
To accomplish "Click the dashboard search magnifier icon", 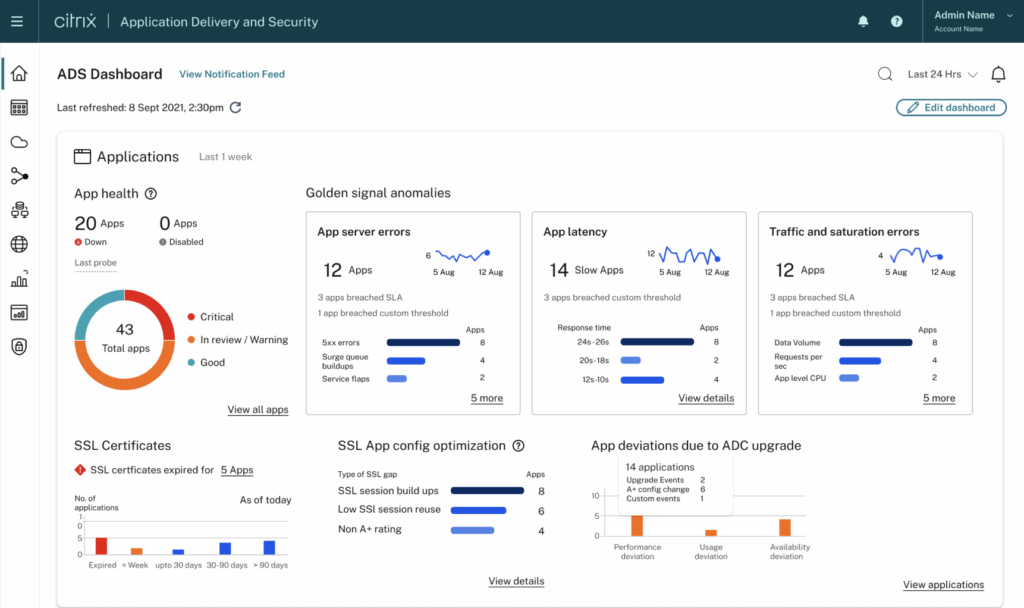I will [885, 74].
